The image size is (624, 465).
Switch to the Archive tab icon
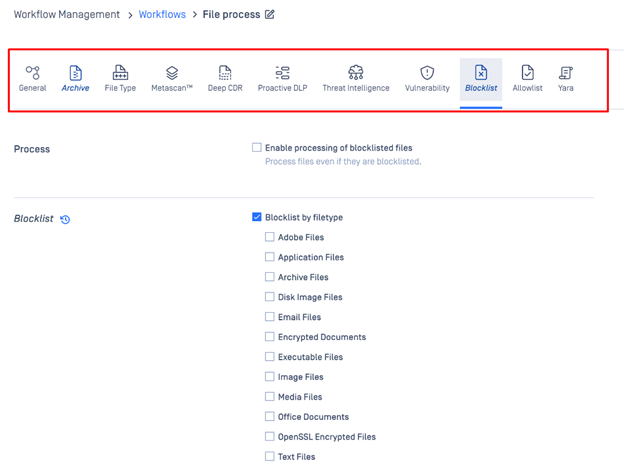pos(76,73)
